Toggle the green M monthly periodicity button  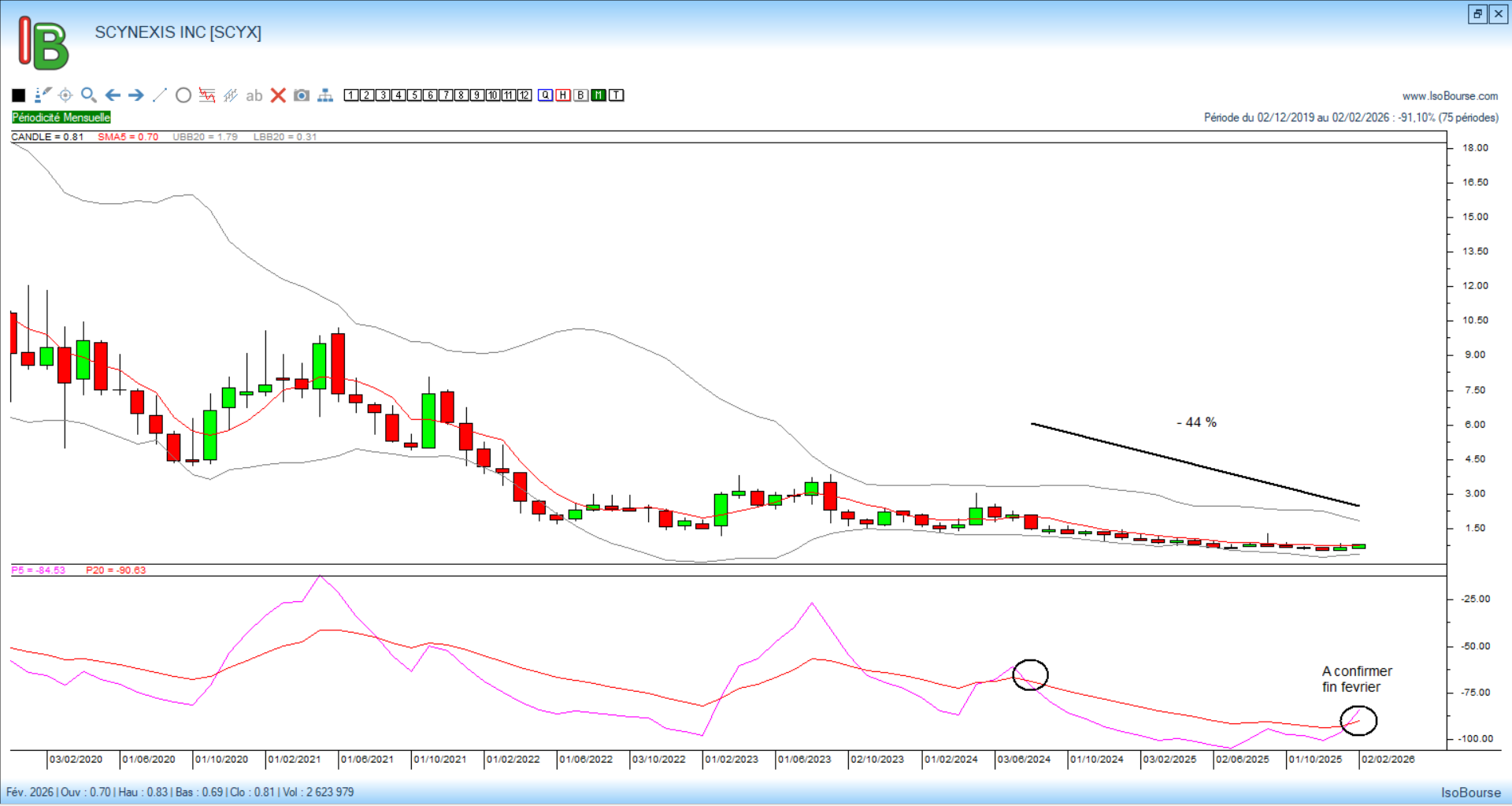coord(598,95)
